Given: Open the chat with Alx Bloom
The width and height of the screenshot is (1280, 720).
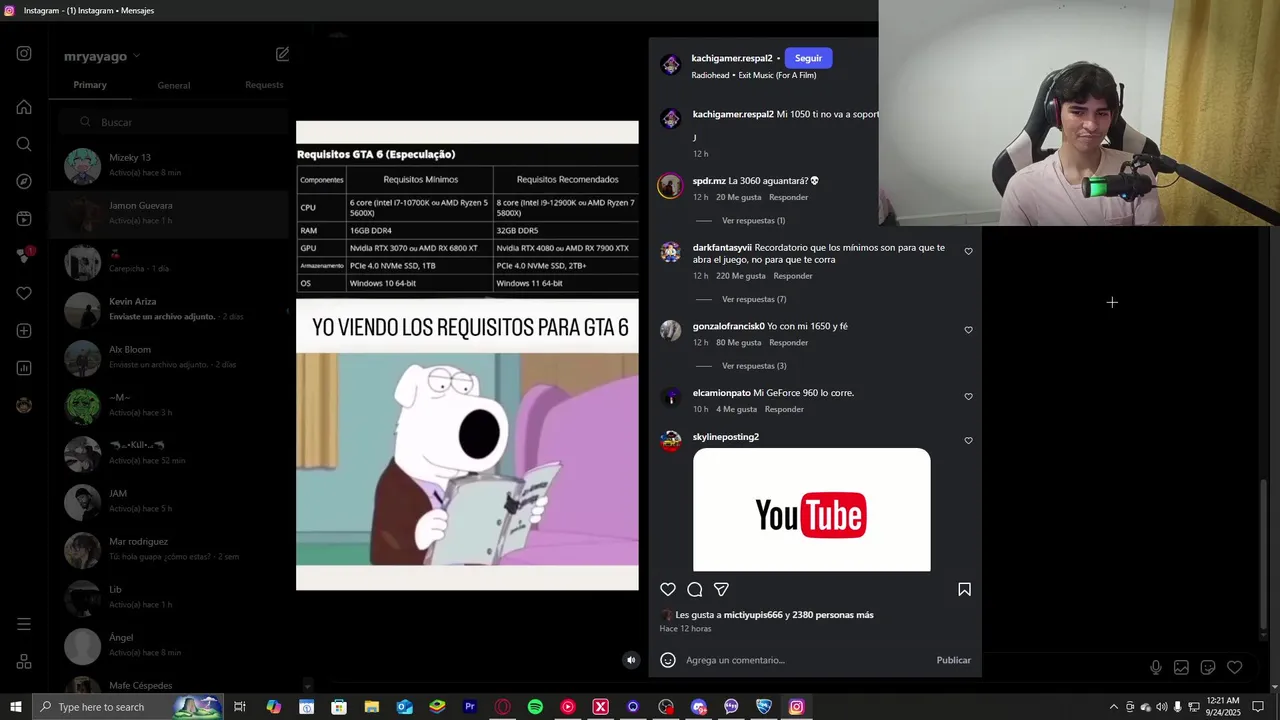Looking at the screenshot, I should pyautogui.click(x=169, y=357).
